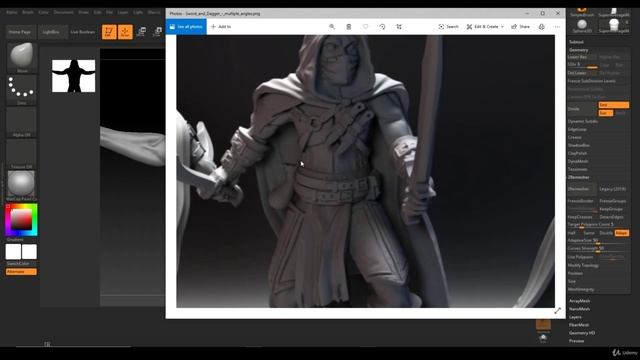The width and height of the screenshot is (640, 360).
Task: Toggle Live Boolean mode
Action: pos(82,32)
